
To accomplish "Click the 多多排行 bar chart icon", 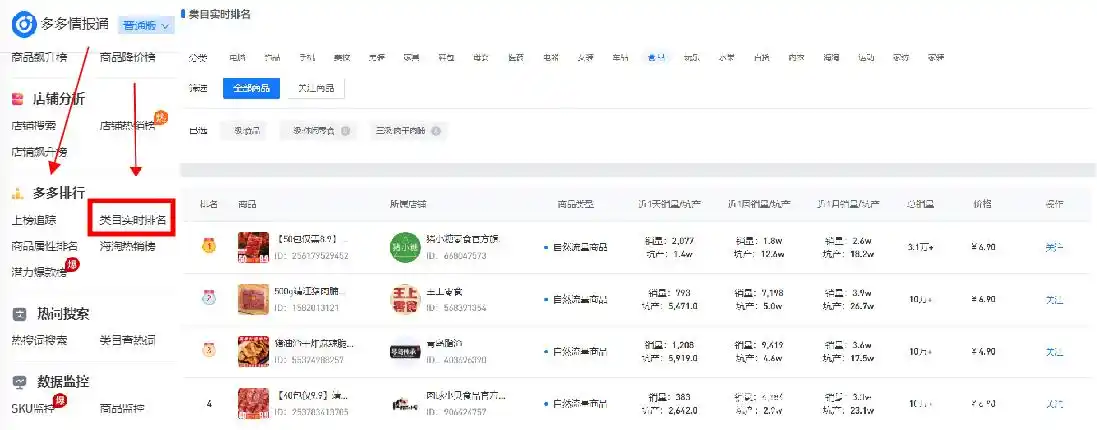I will point(18,192).
